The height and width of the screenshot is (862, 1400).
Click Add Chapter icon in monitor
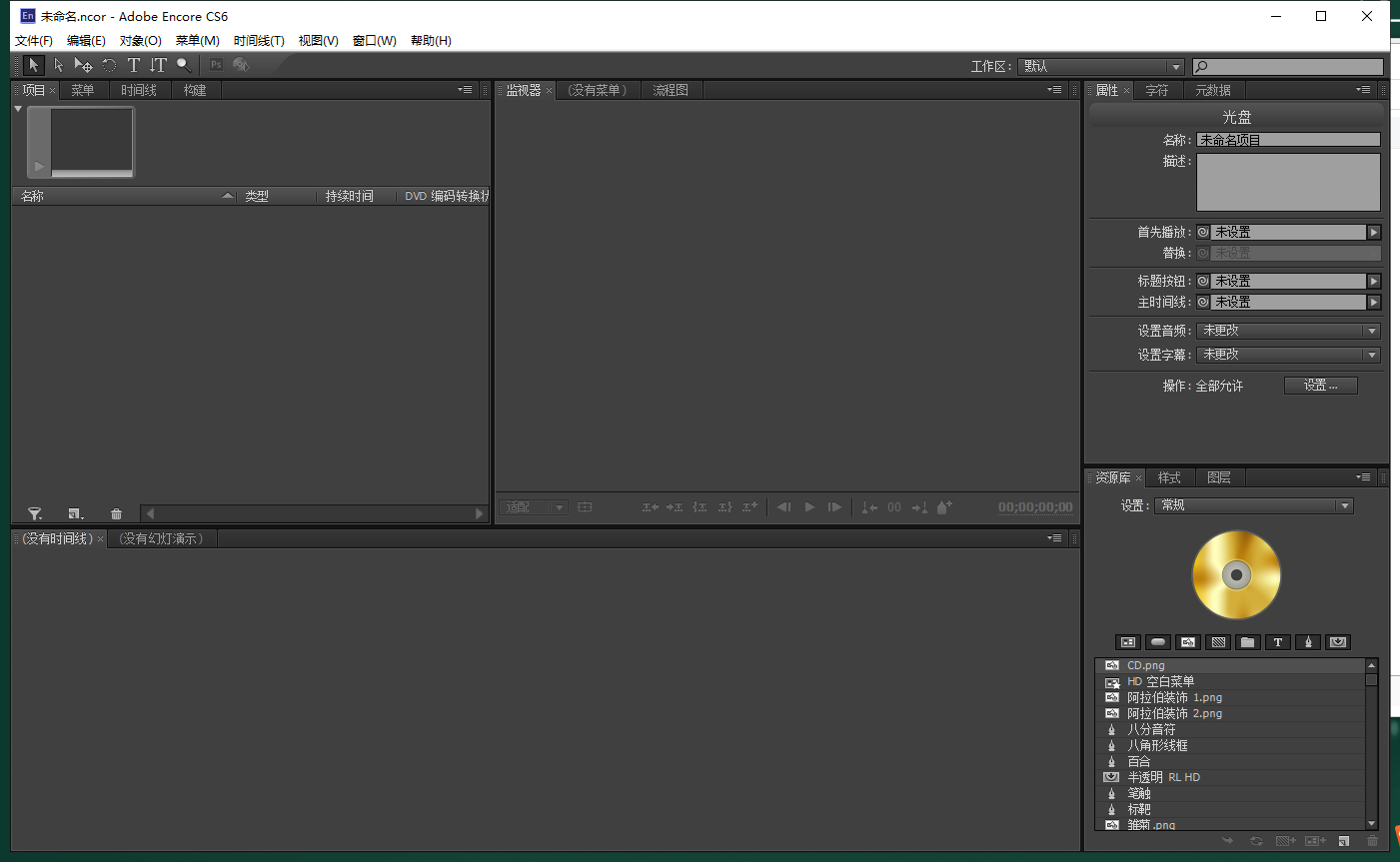pos(944,507)
